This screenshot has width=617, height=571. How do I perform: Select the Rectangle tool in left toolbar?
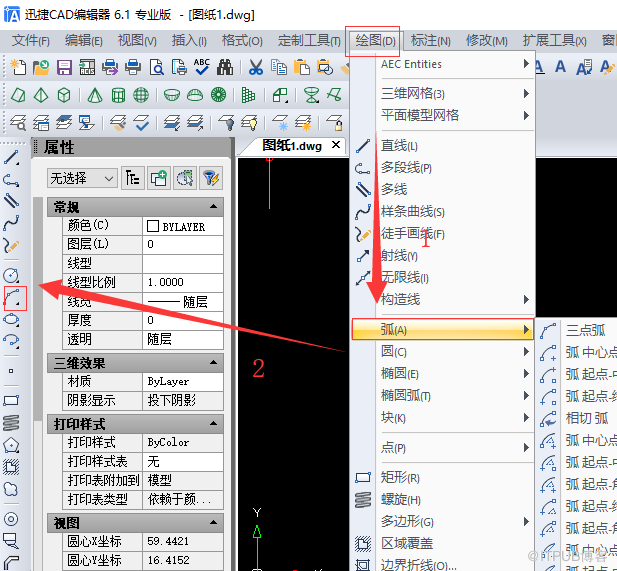(x=11, y=401)
